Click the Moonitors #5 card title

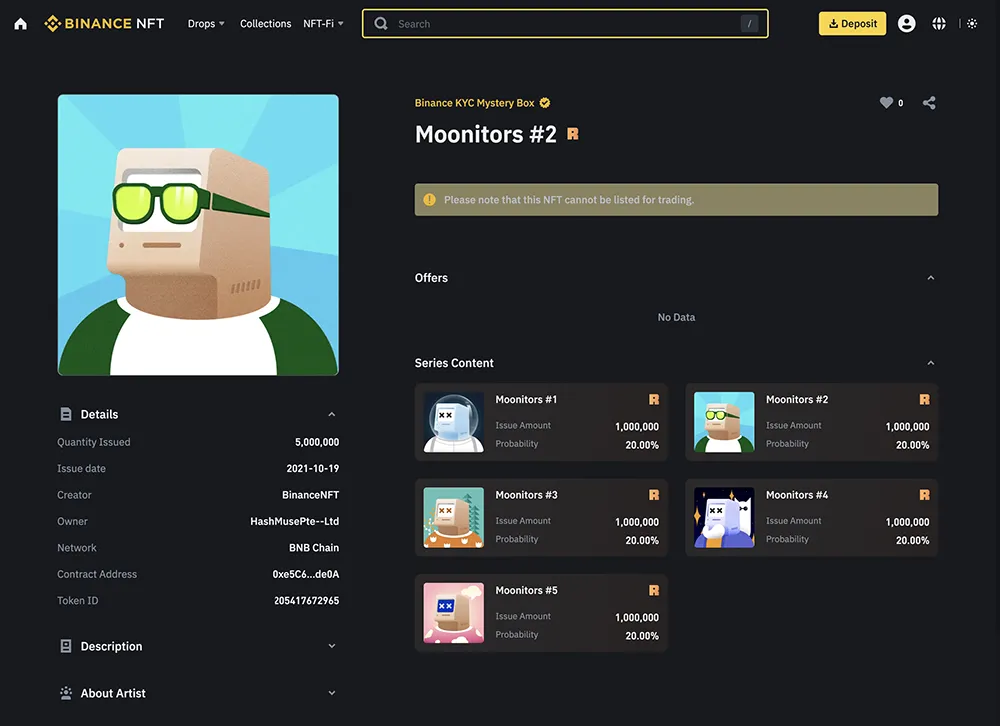(x=526, y=590)
